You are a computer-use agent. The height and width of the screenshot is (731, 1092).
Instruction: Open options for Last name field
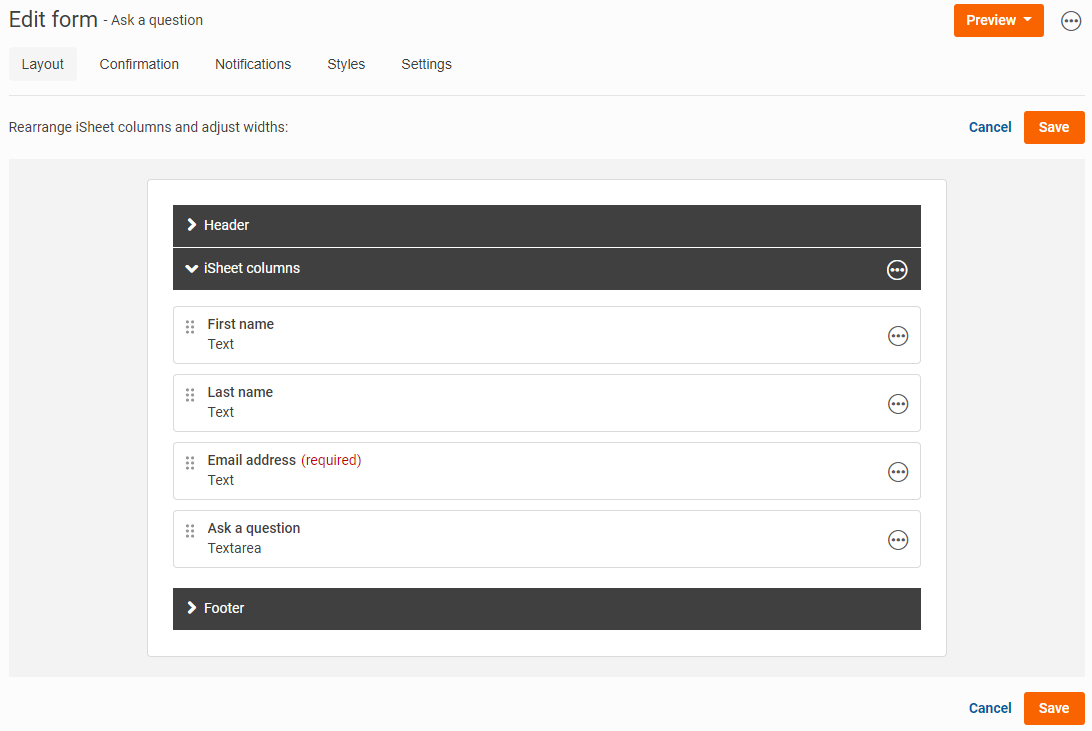pyautogui.click(x=898, y=404)
